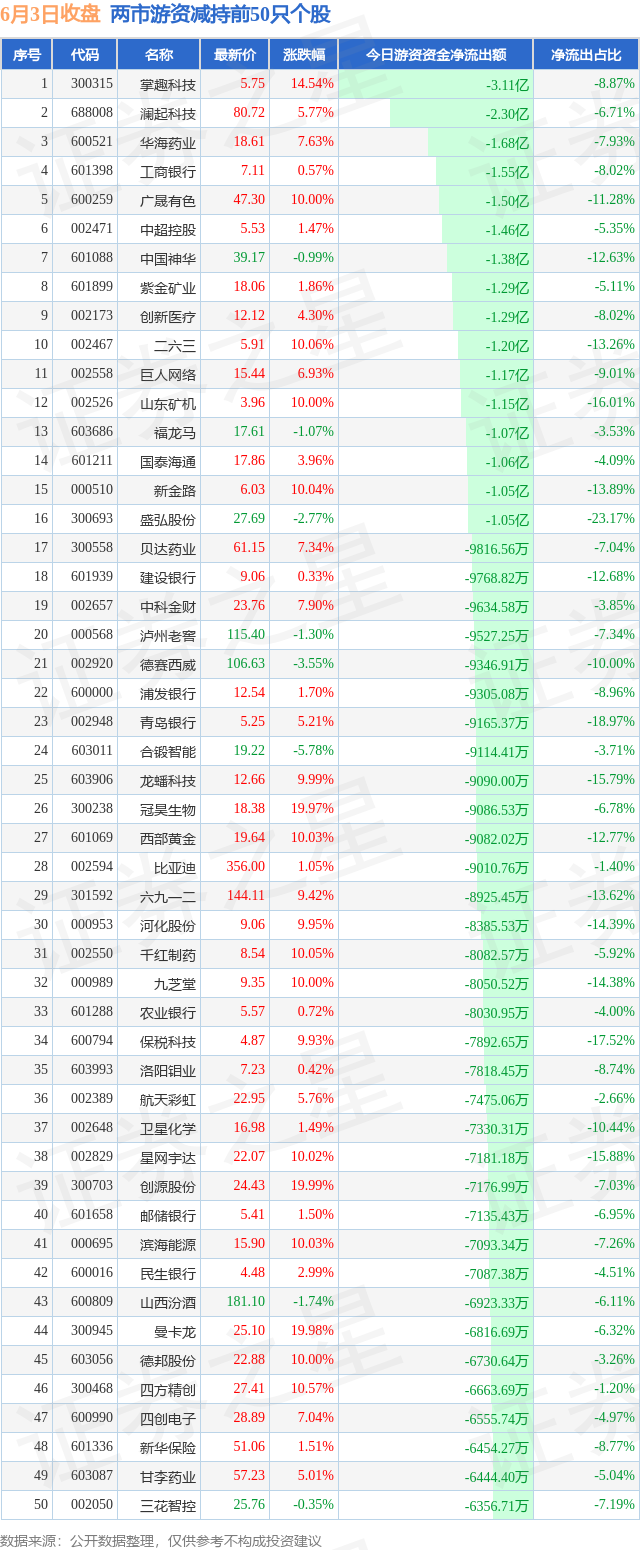Select 山西汾酒 price 181.10

(x=244, y=1302)
